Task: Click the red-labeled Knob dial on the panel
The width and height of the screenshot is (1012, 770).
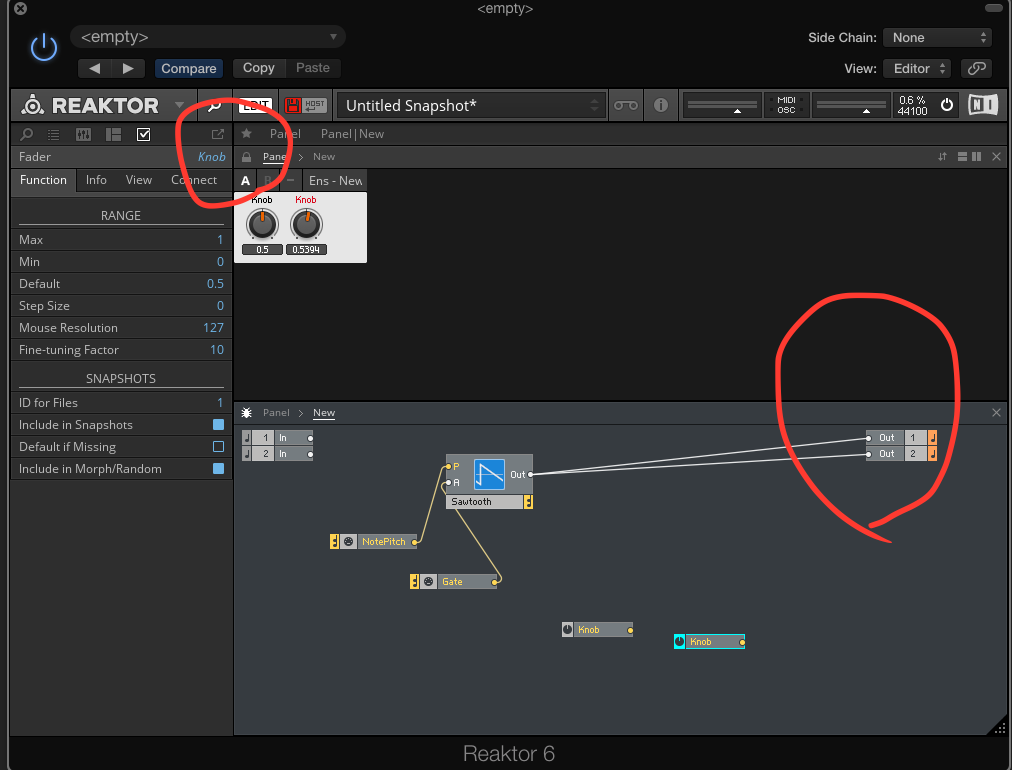Action: pos(306,225)
